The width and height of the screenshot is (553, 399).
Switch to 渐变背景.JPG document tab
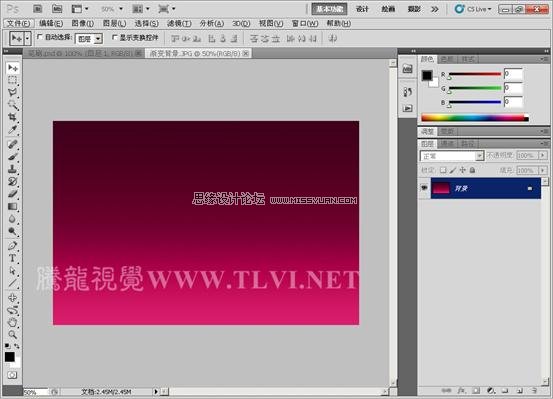(x=199, y=53)
